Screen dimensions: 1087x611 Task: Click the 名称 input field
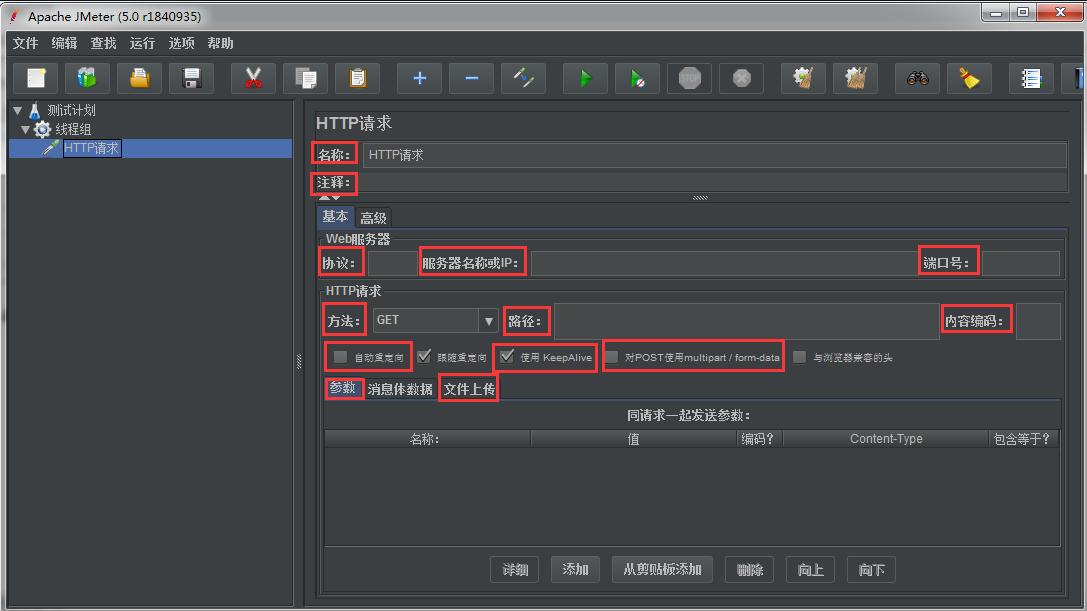tap(715, 155)
